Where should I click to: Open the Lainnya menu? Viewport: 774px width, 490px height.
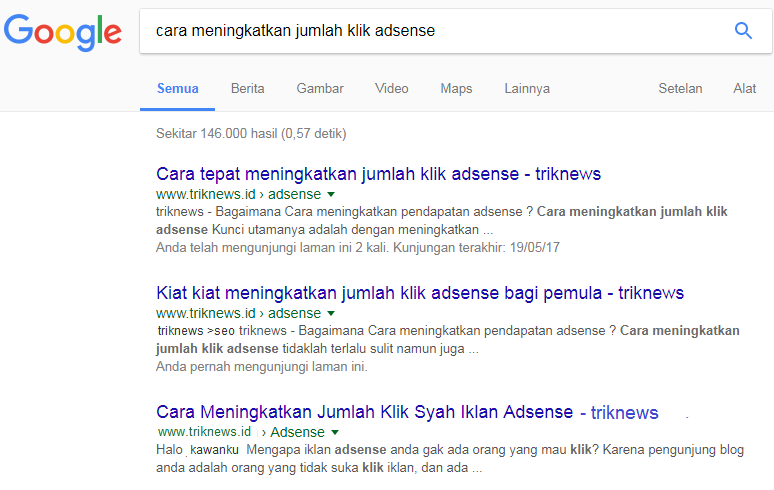[527, 89]
